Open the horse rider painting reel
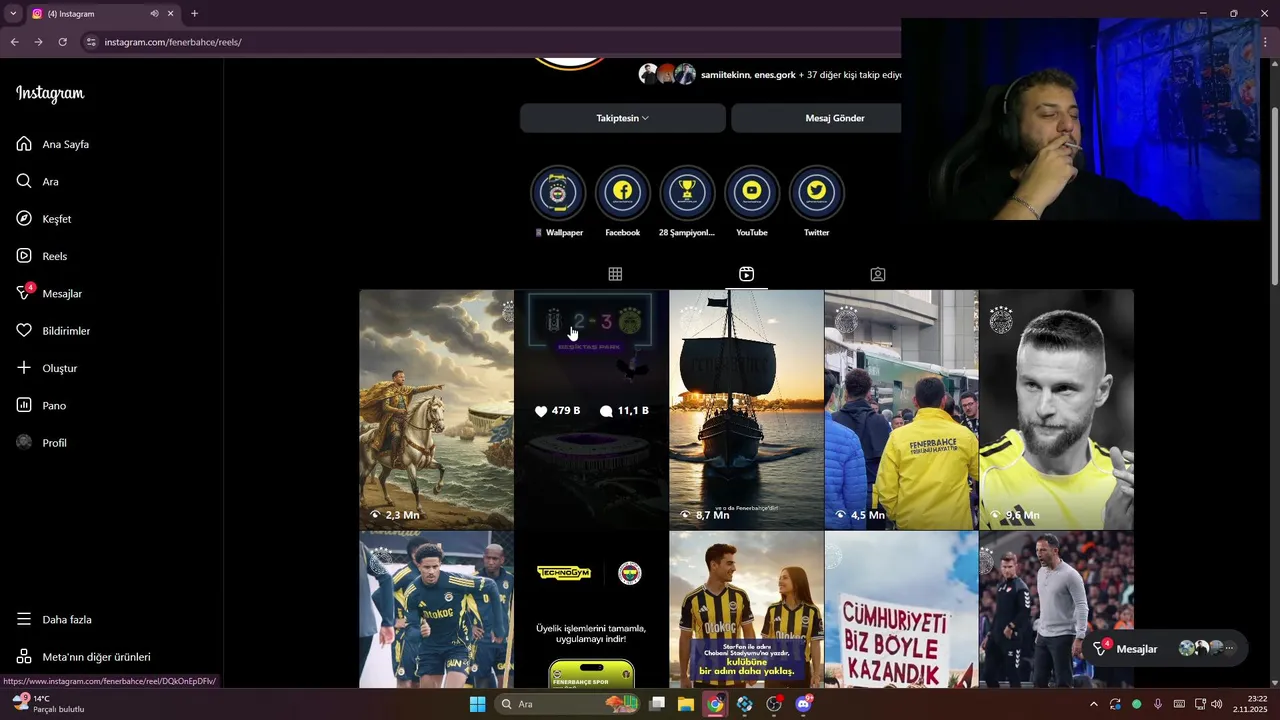Viewport: 1280px width, 720px height. pyautogui.click(x=437, y=410)
